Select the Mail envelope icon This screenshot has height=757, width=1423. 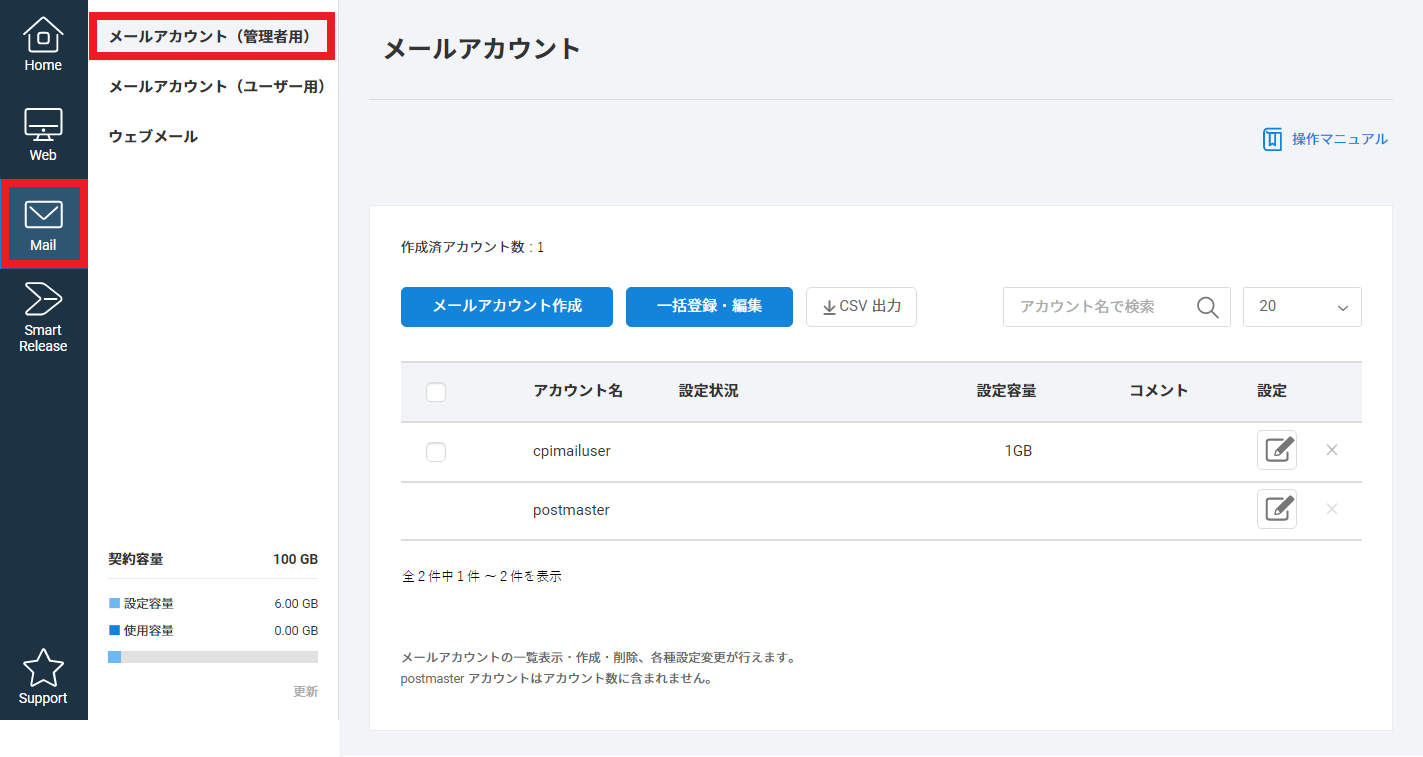(43, 224)
